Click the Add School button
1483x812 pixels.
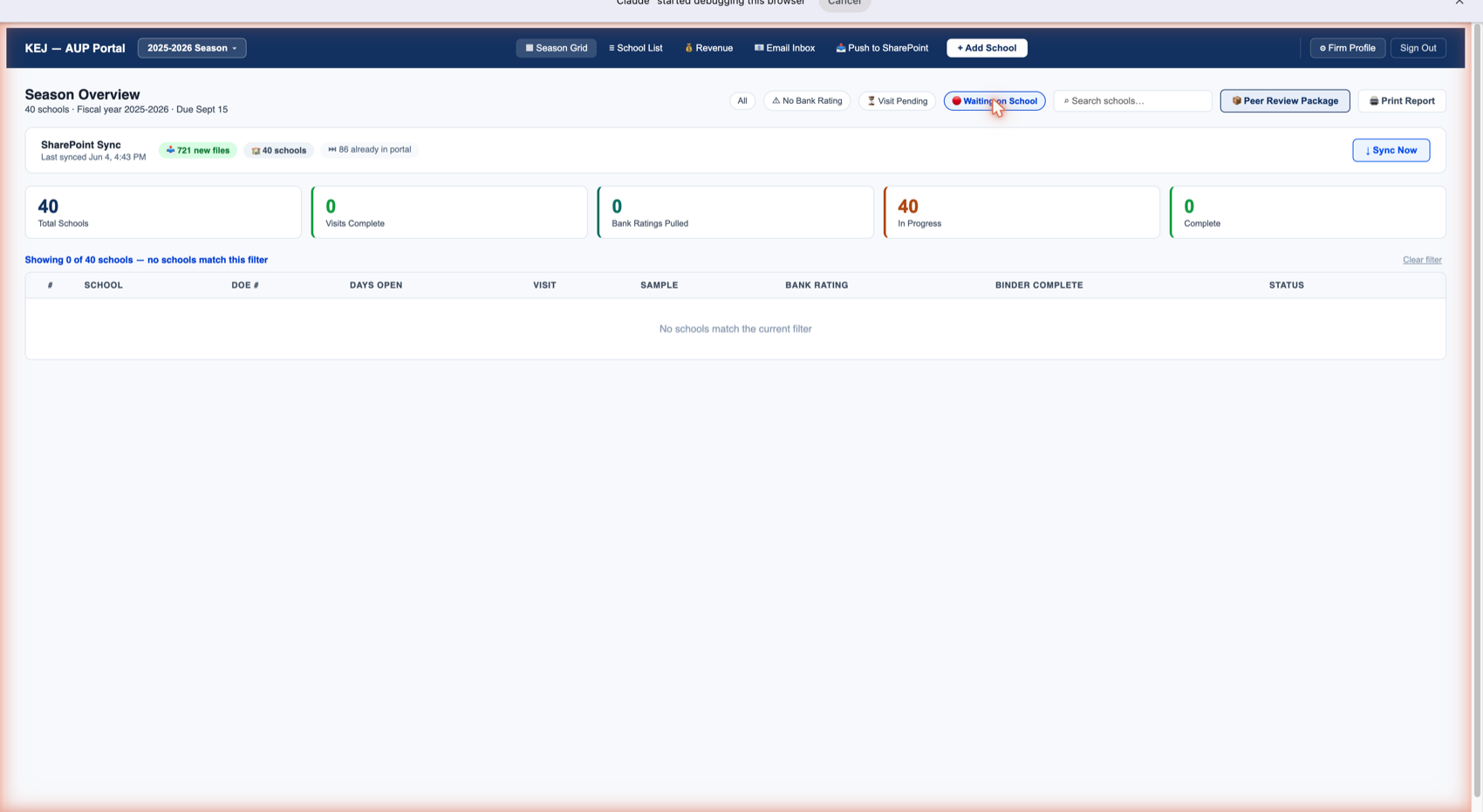click(x=987, y=48)
